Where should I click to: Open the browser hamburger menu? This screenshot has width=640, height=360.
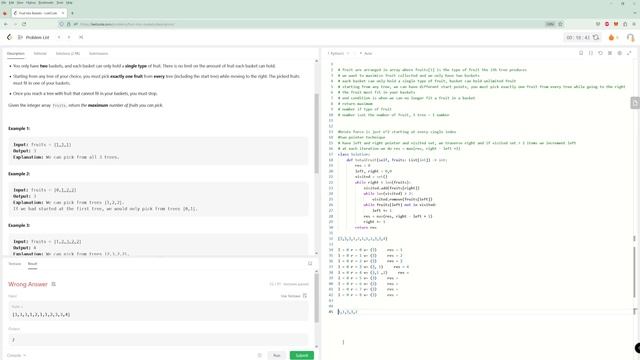click(x=634, y=24)
